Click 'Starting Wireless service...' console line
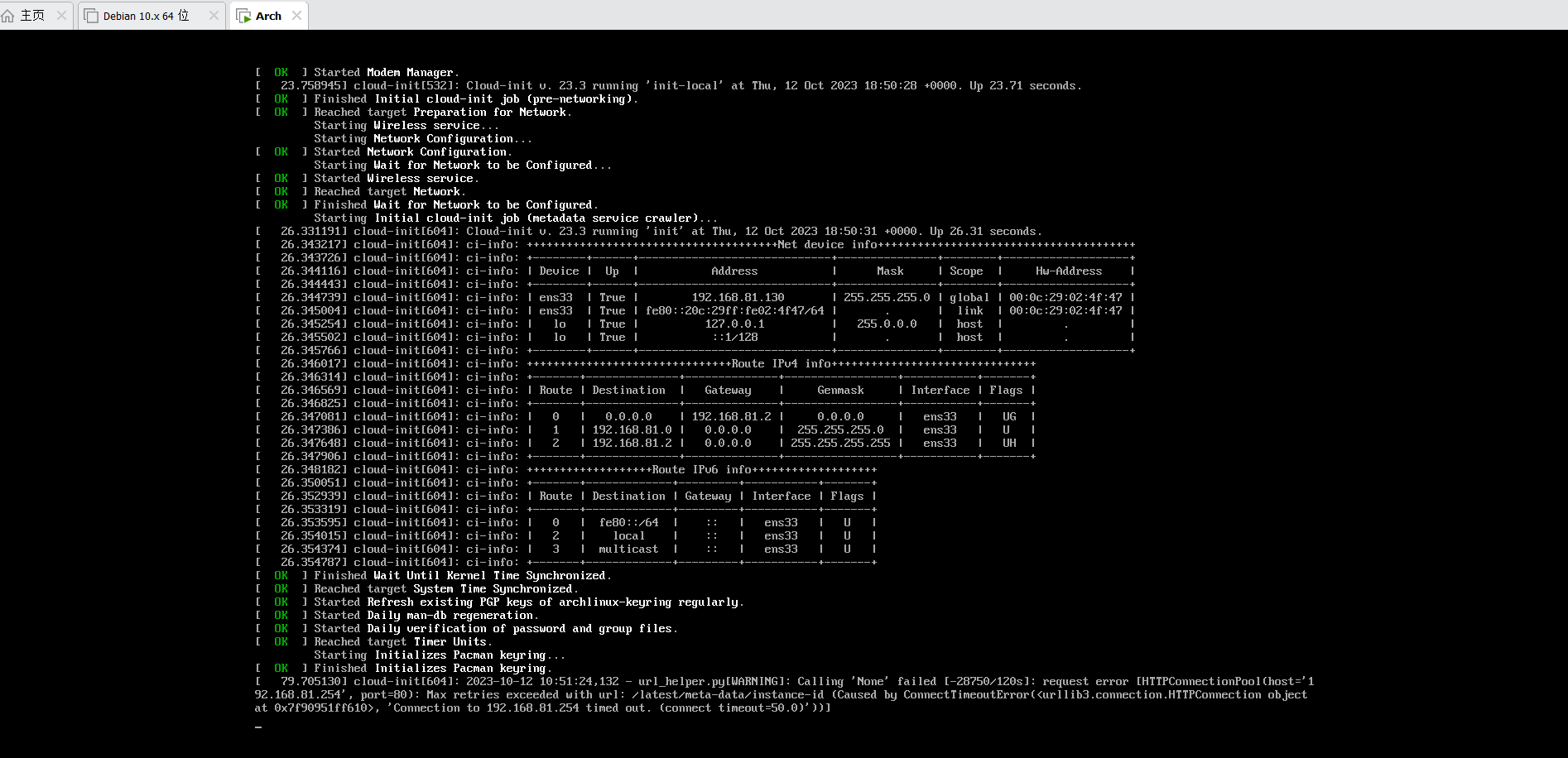This screenshot has height=758, width=1568. pyautogui.click(x=406, y=126)
